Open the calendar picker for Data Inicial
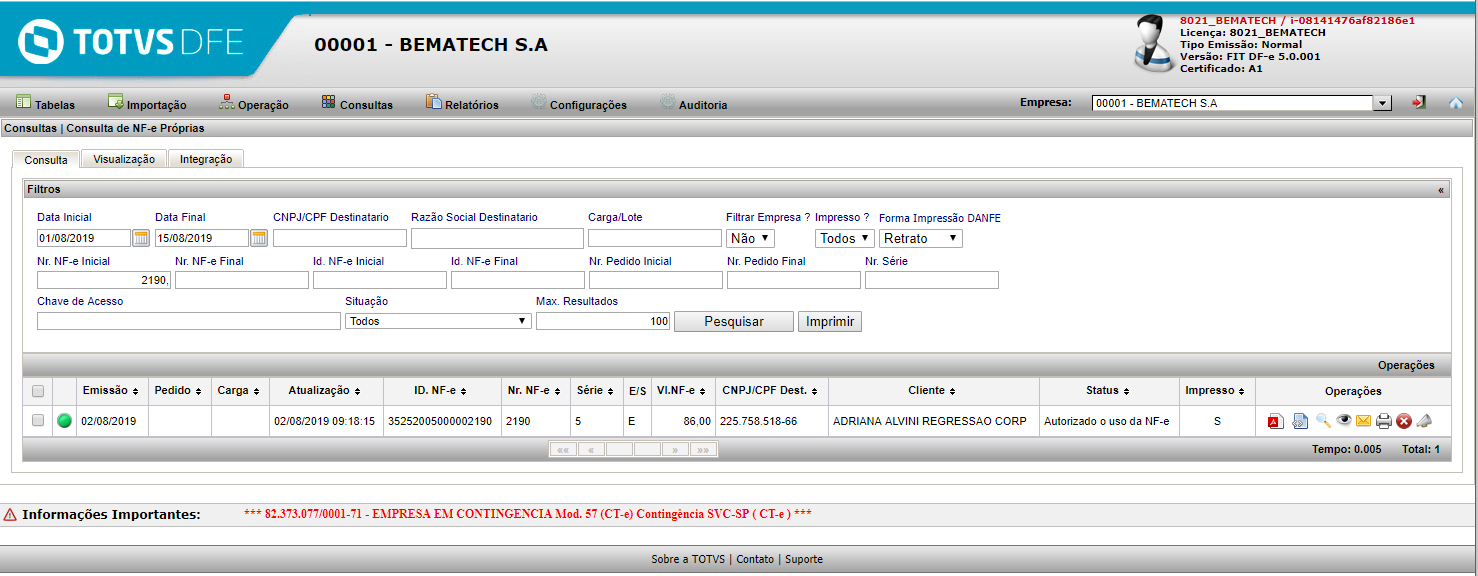Image resolution: width=1478 pixels, height=576 pixels. [x=141, y=238]
